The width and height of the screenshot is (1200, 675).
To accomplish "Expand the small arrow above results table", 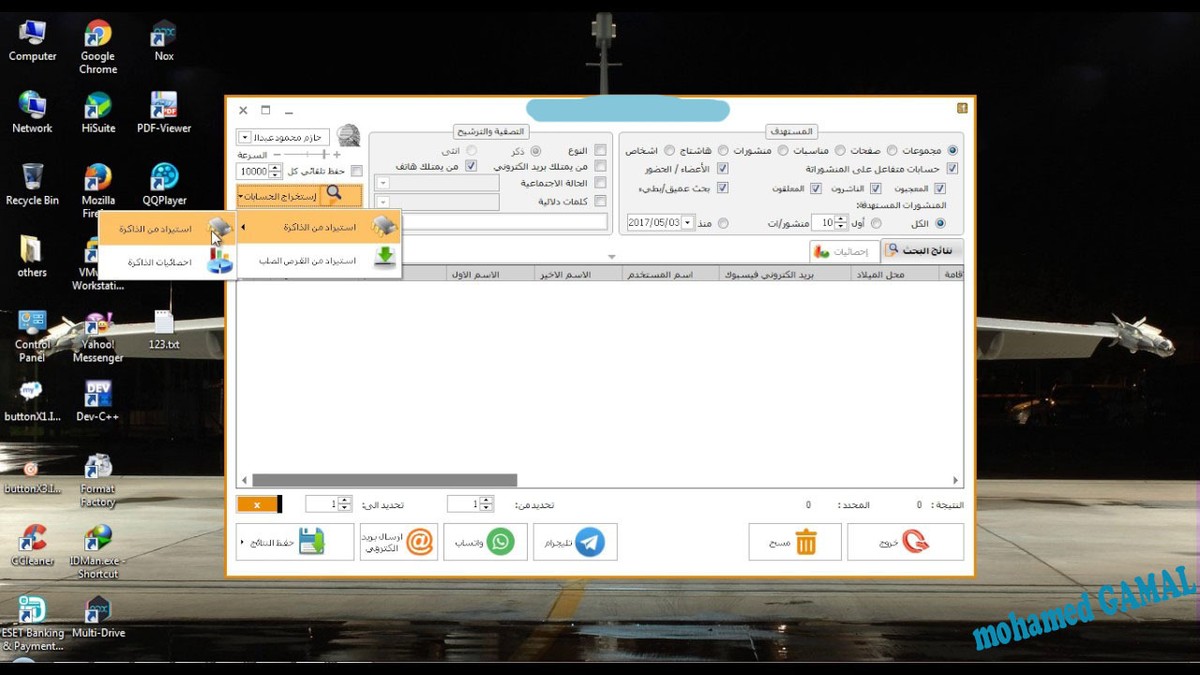I will coord(612,257).
